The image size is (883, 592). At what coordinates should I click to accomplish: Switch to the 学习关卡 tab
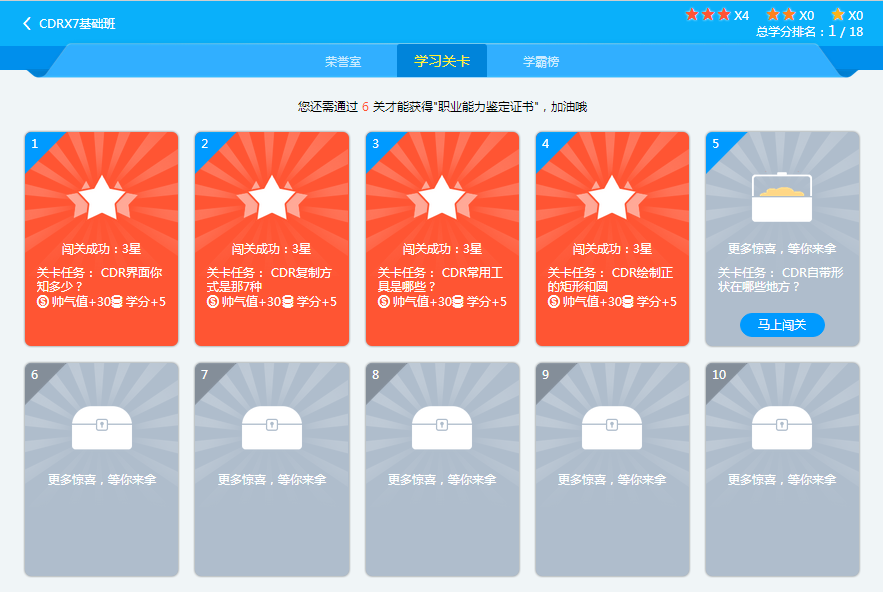442,61
